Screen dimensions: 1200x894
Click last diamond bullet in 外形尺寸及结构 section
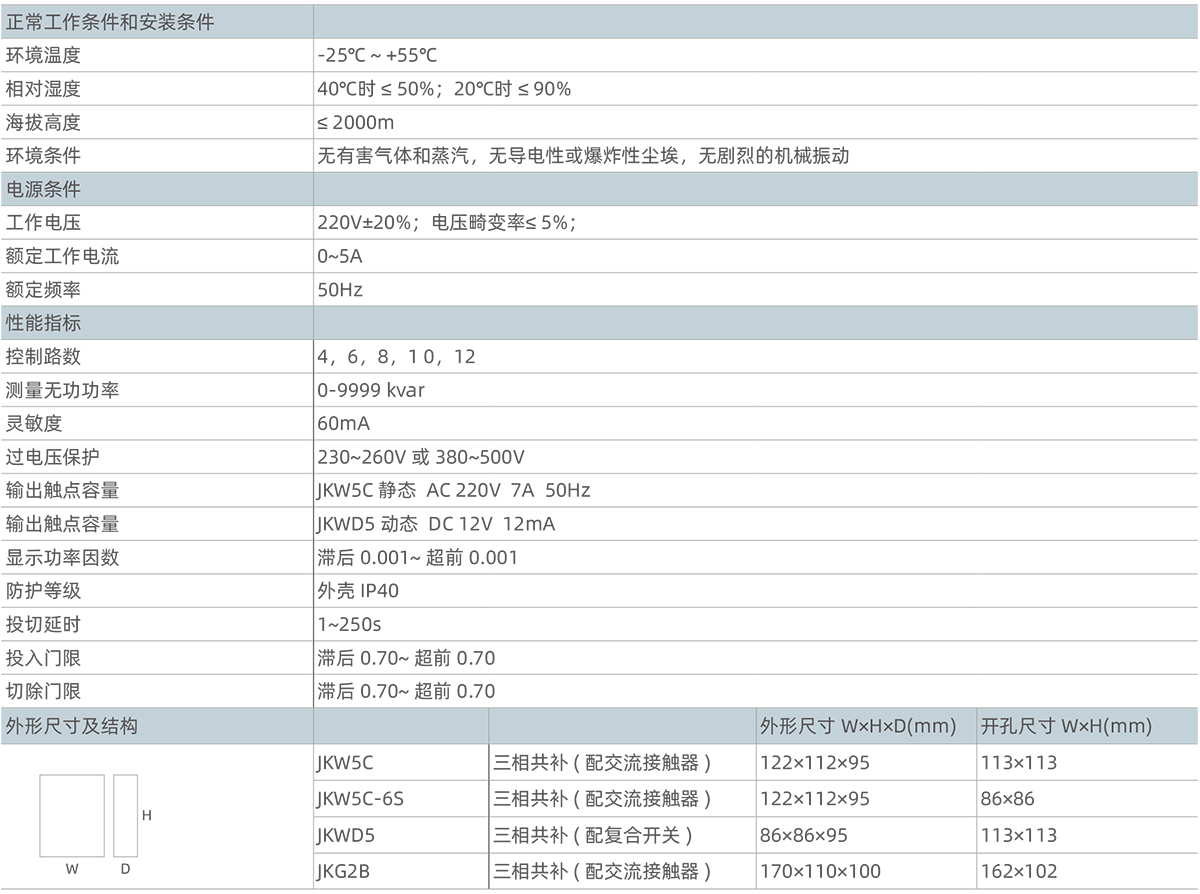point(483,870)
